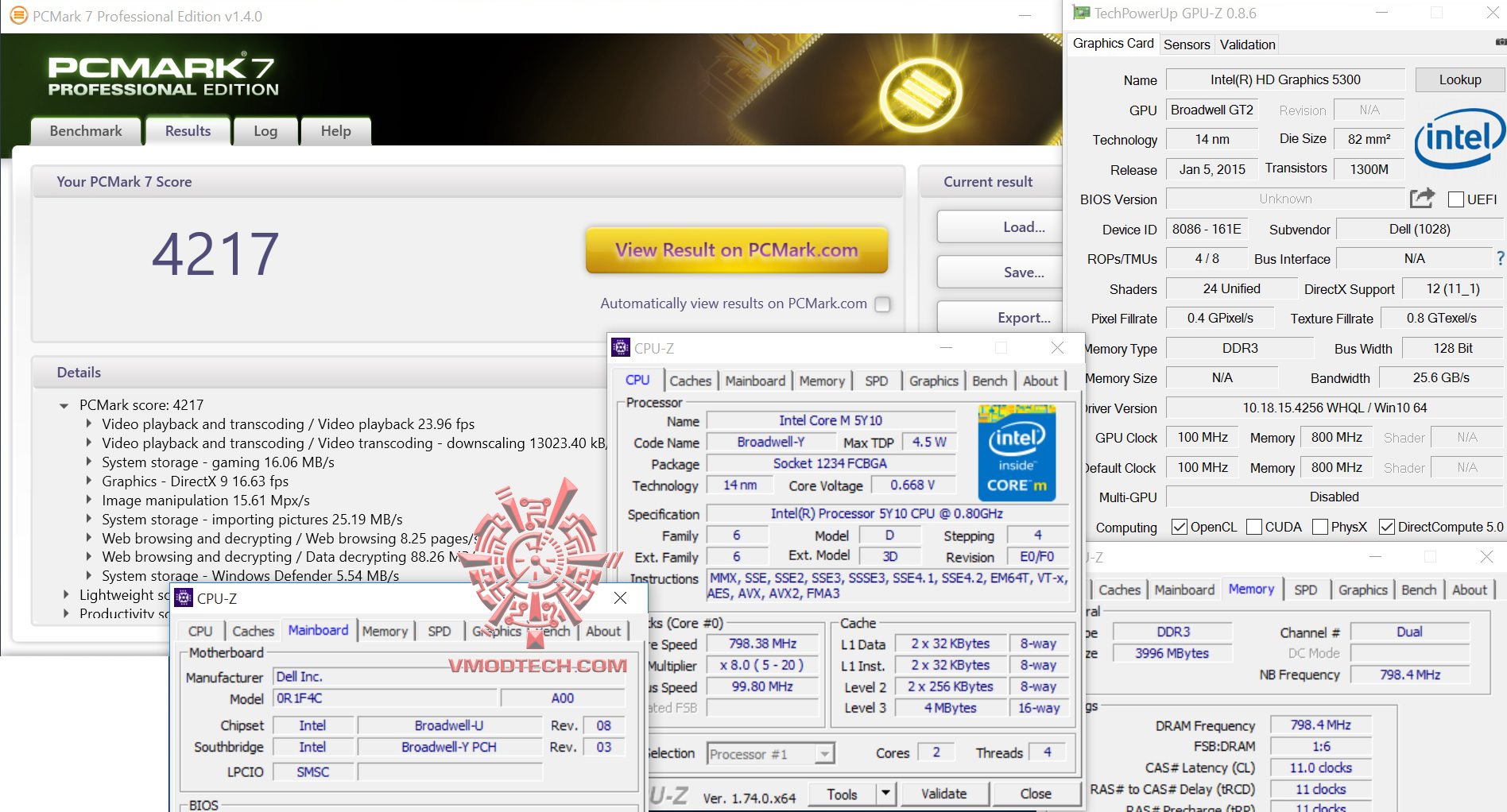Click the Specification field in CPU-Z

(x=887, y=513)
